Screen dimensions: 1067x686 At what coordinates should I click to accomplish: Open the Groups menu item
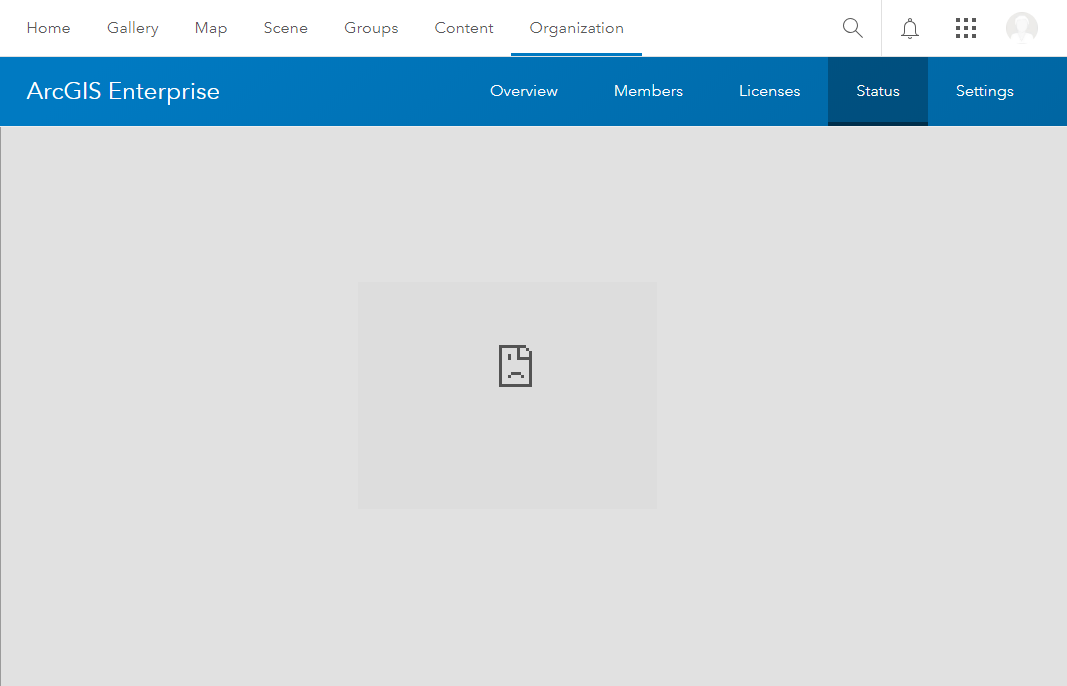[371, 28]
